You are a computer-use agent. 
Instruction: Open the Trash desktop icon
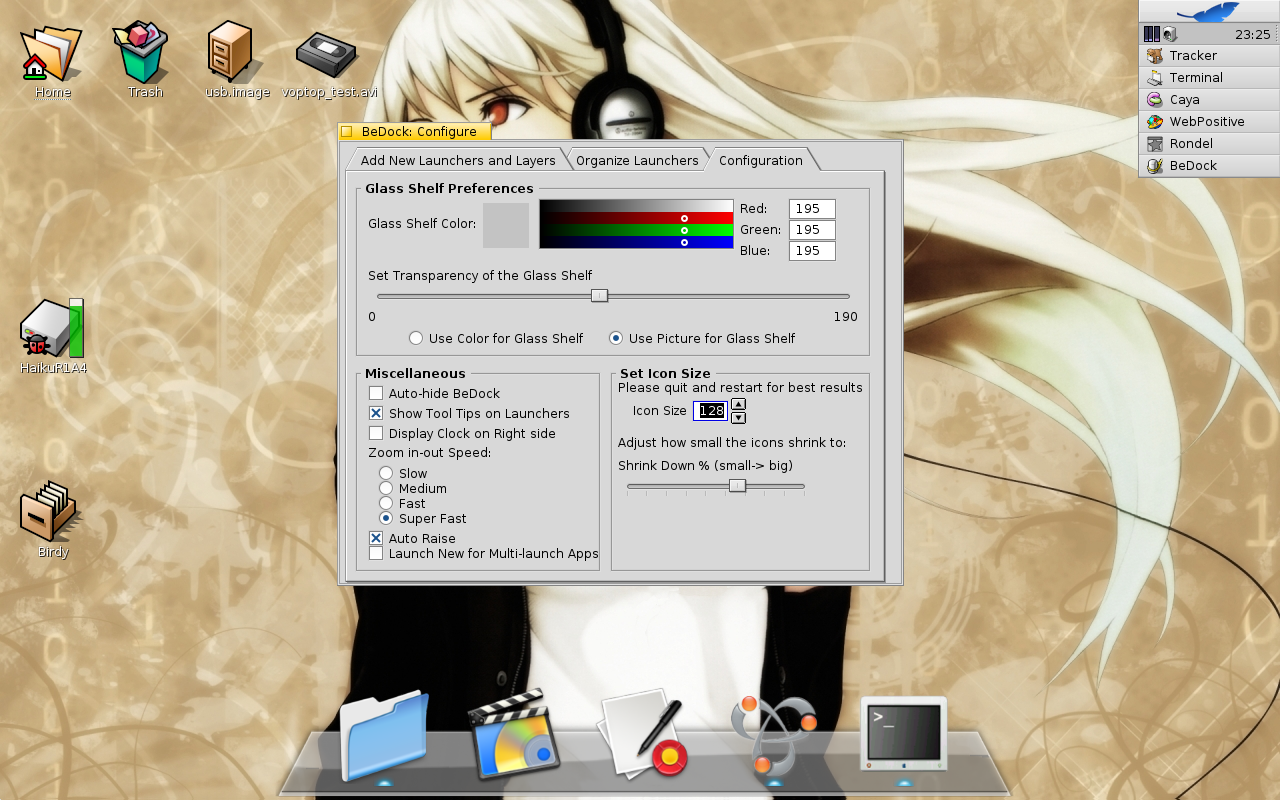[x=145, y=55]
